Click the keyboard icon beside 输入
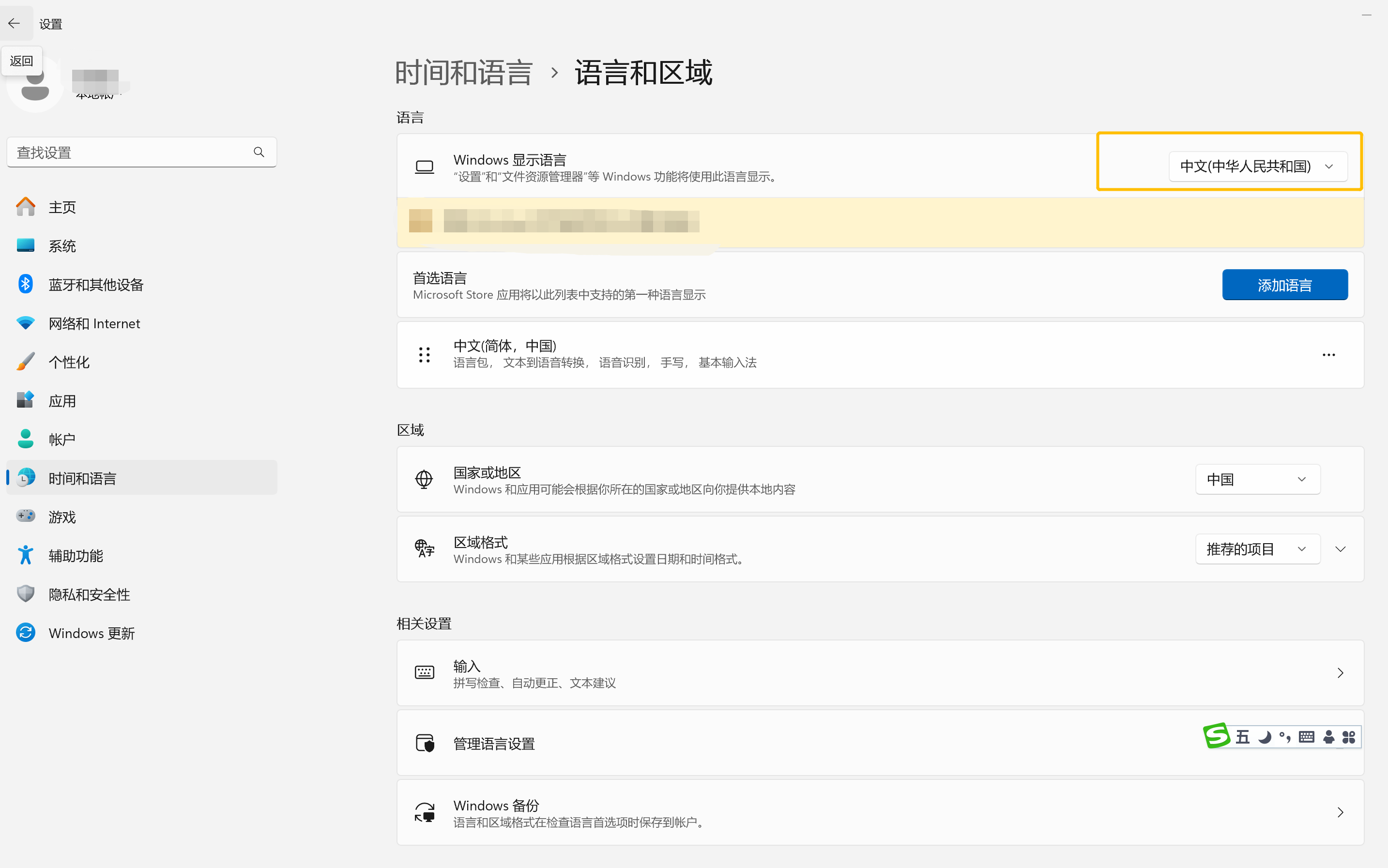 click(424, 673)
